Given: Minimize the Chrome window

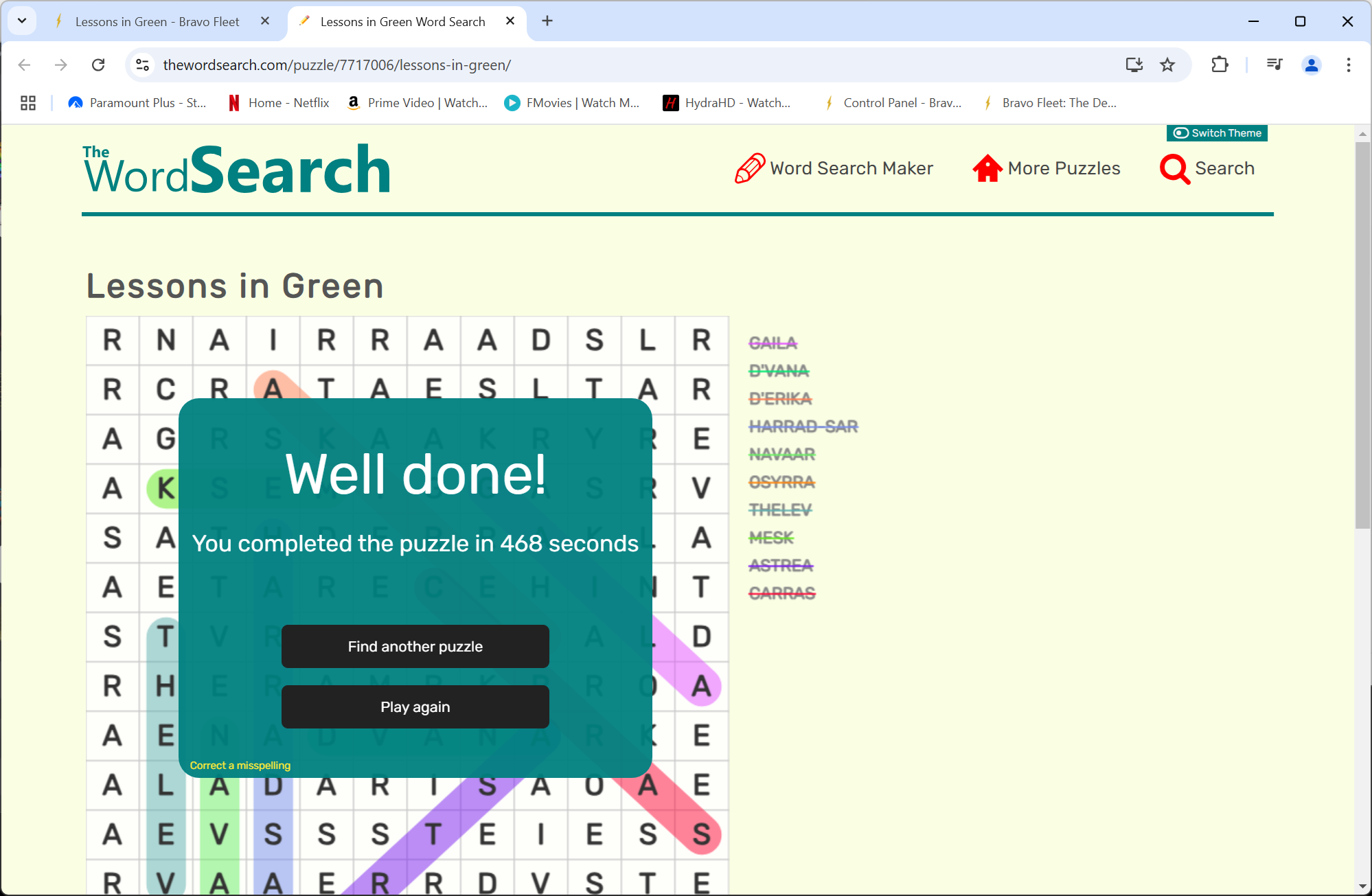Looking at the screenshot, I should (1253, 21).
